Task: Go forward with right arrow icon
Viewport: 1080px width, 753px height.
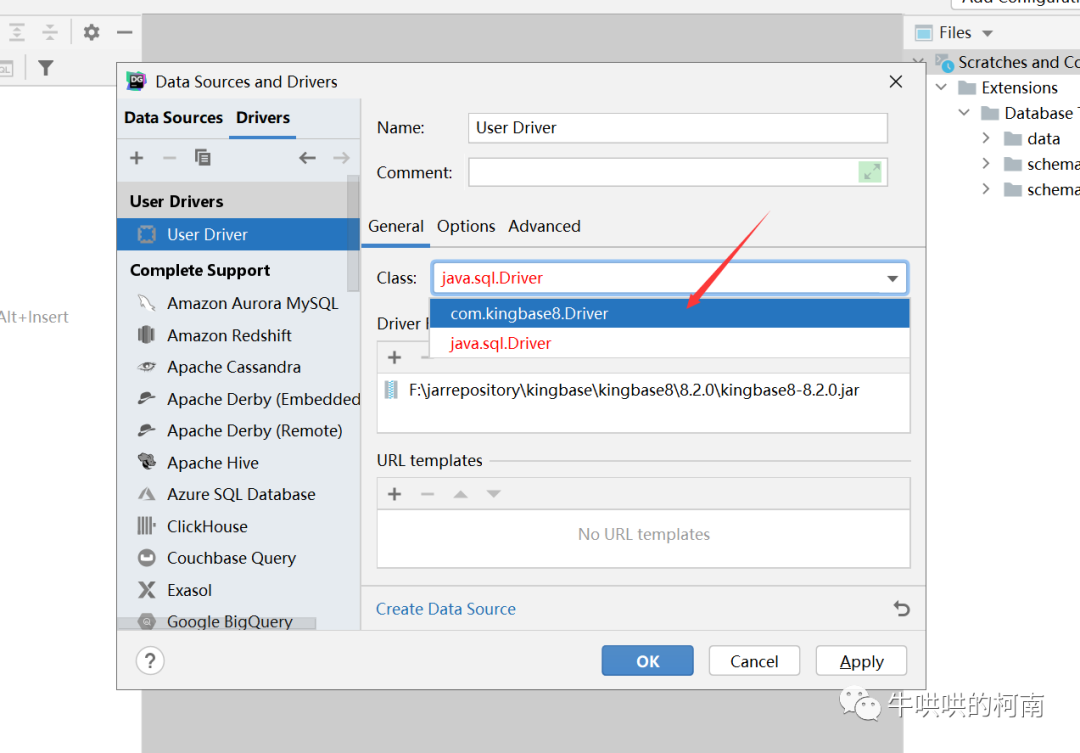Action: click(341, 158)
